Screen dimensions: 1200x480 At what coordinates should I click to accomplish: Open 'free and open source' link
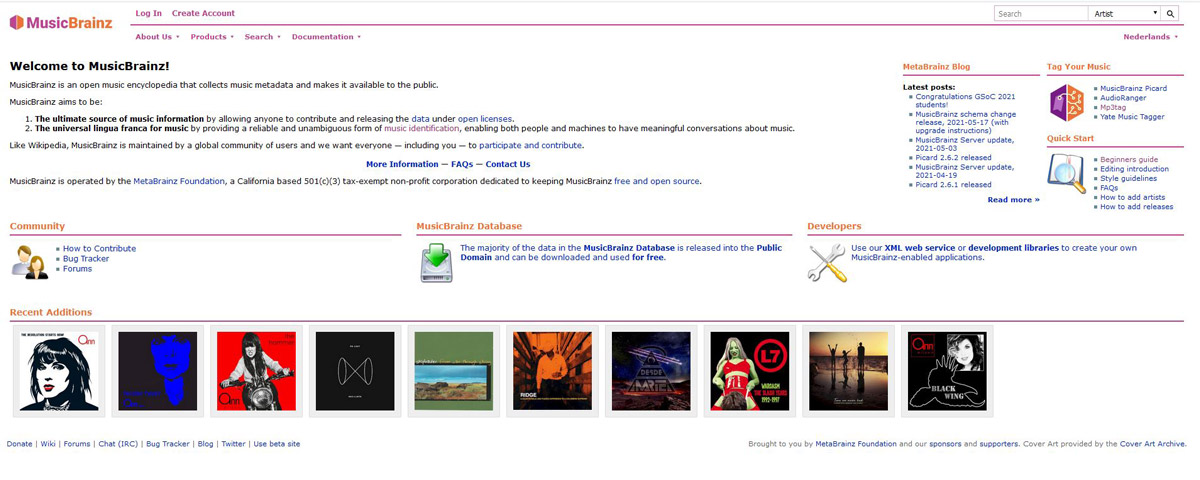[x=657, y=182]
